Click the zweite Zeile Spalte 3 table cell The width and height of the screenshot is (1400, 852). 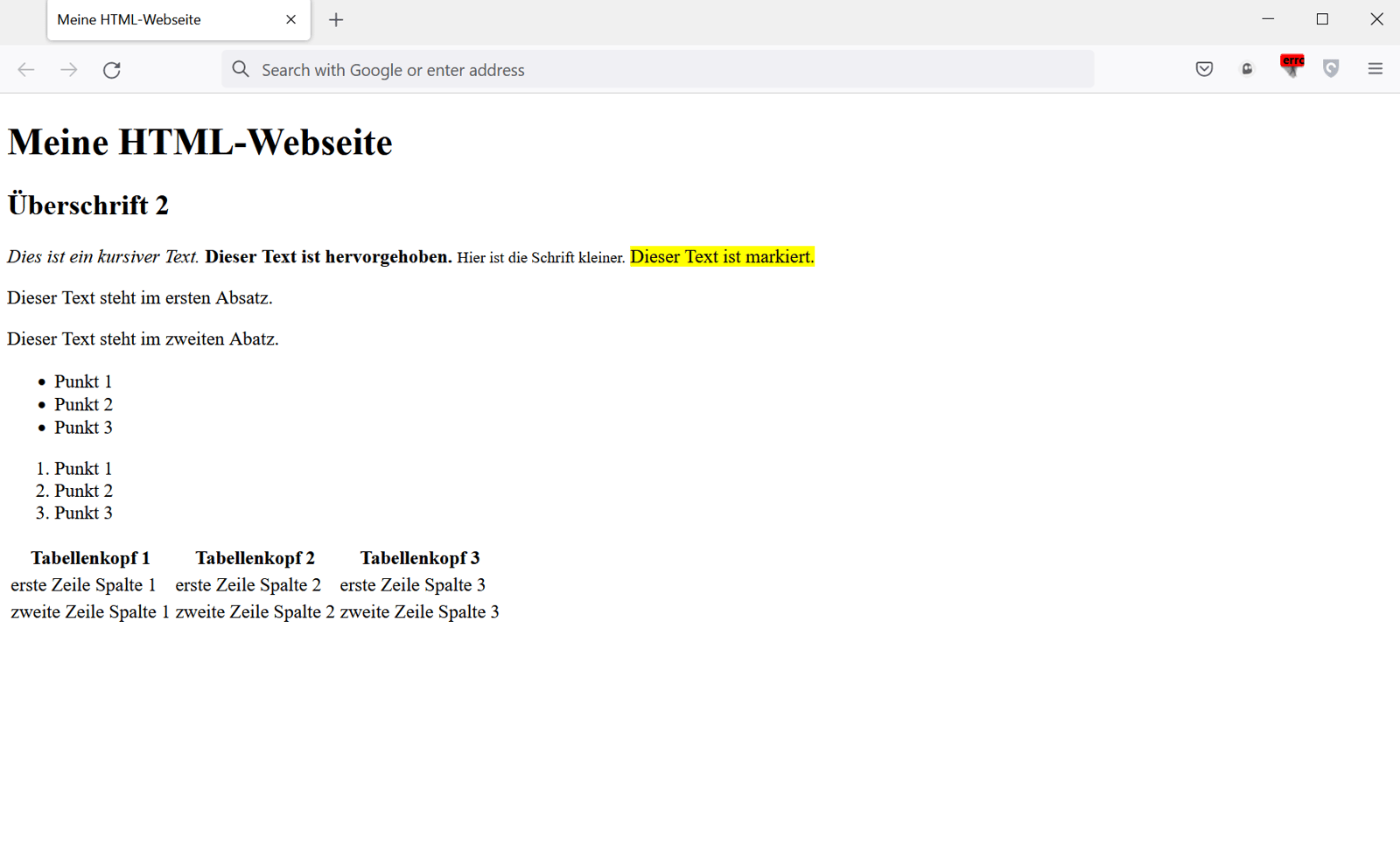coord(417,611)
